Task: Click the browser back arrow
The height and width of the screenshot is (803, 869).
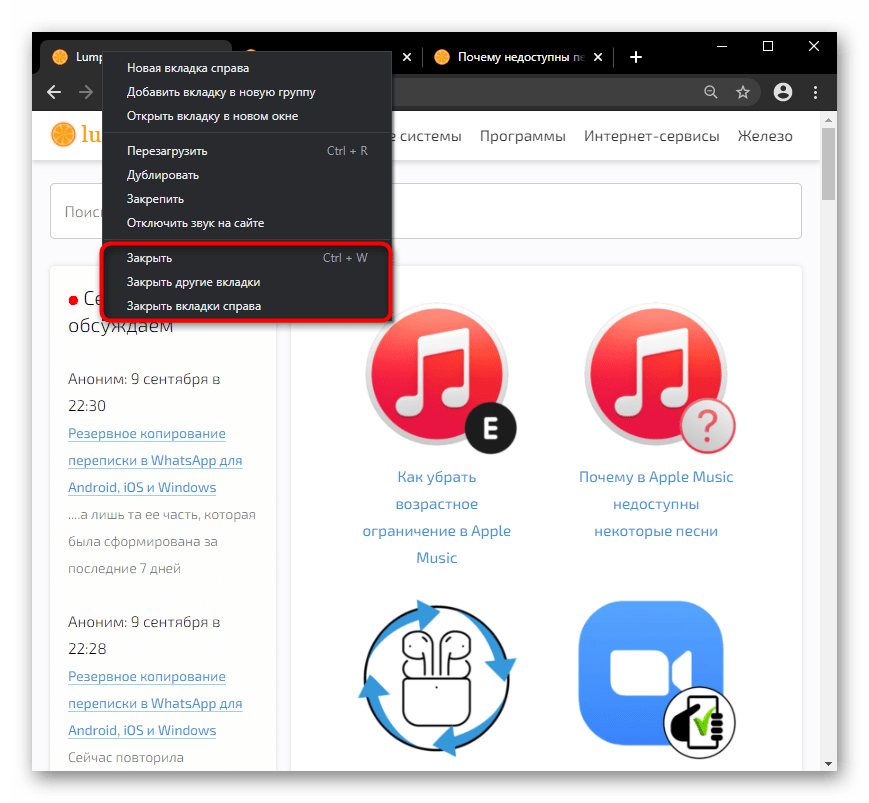Action: pos(54,92)
